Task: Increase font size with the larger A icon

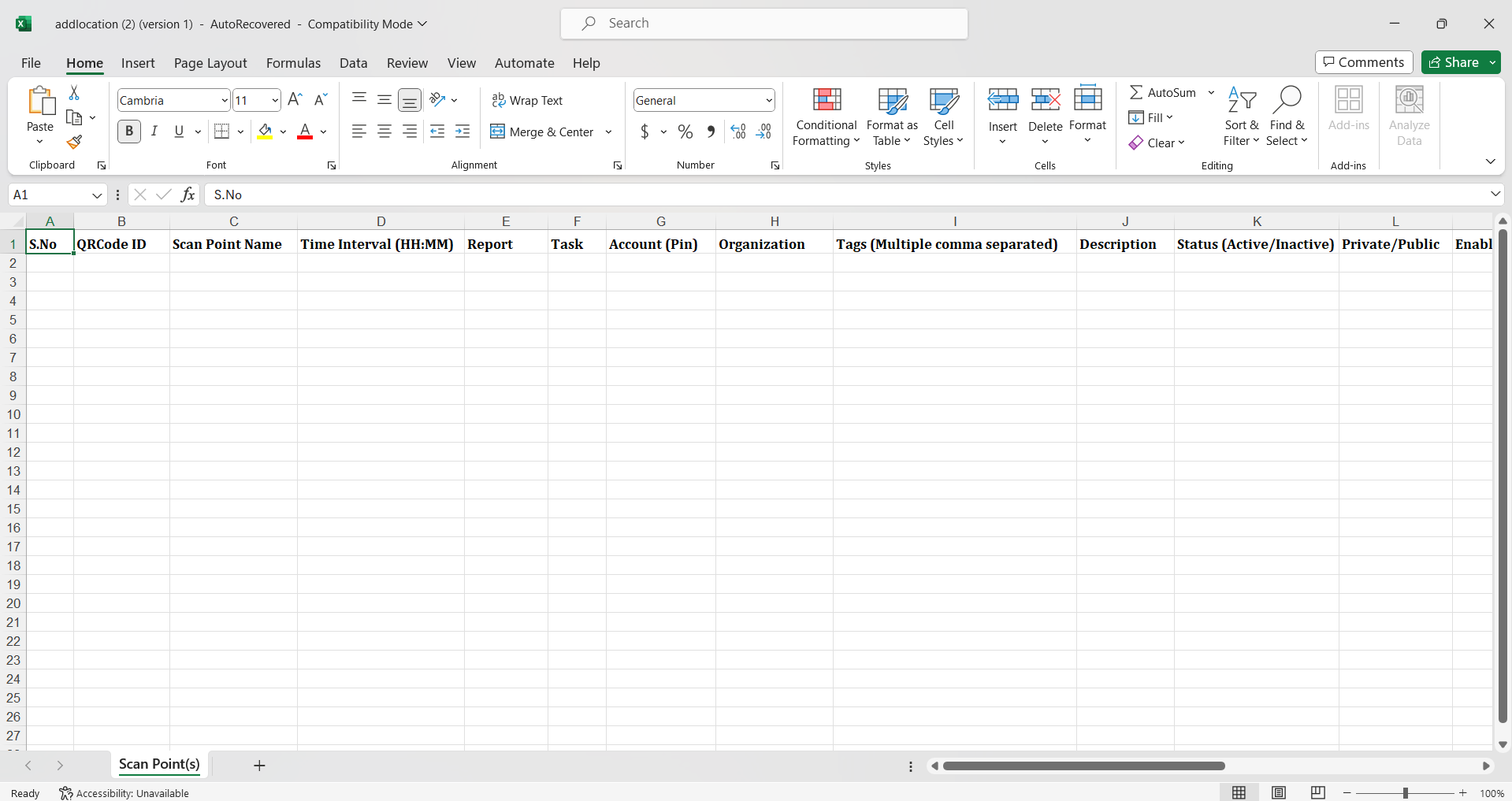Action: click(295, 99)
